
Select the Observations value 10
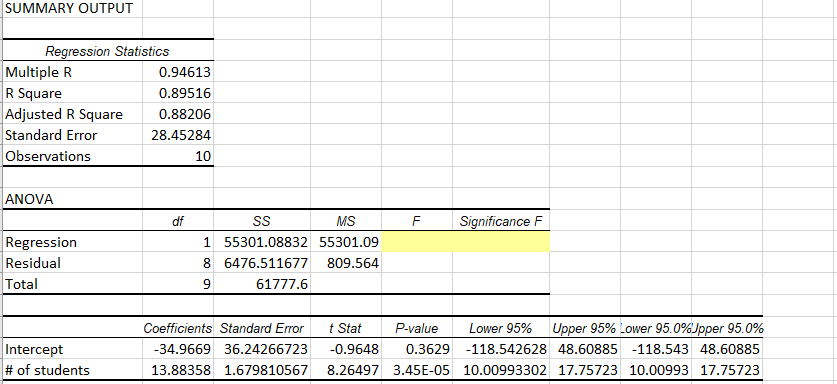(x=178, y=156)
